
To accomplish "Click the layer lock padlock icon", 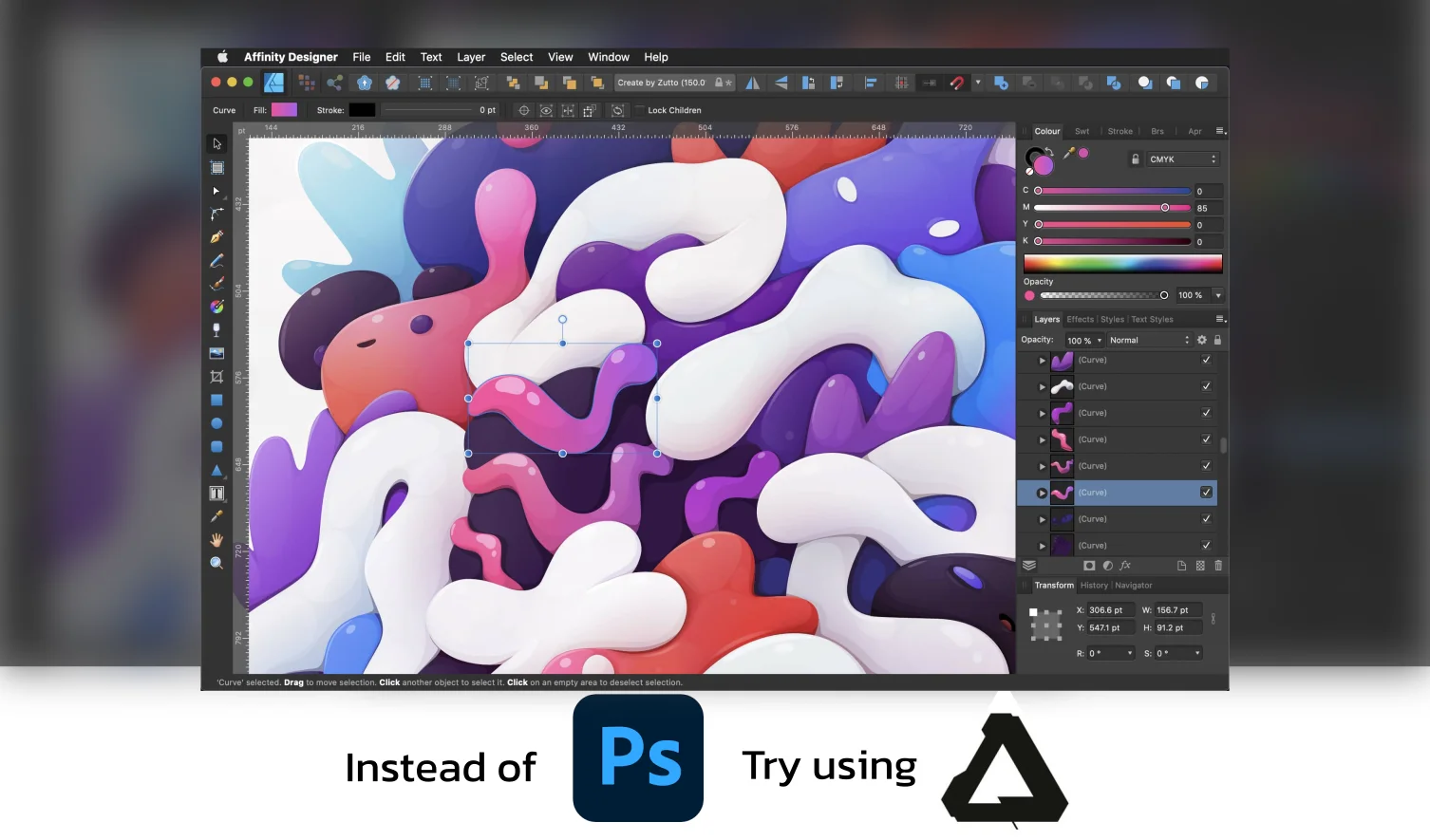I will coord(1217,340).
